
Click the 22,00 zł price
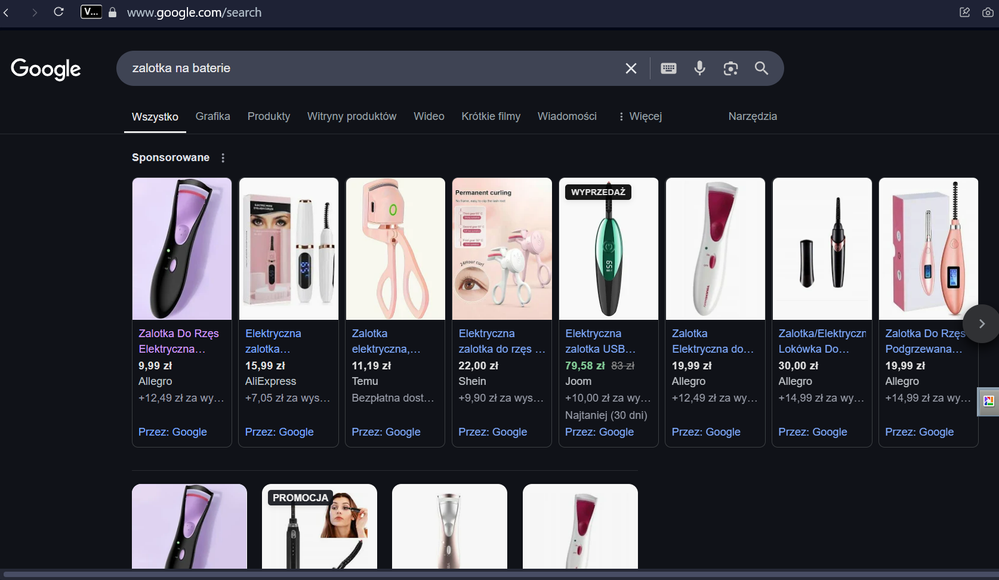tap(478, 366)
